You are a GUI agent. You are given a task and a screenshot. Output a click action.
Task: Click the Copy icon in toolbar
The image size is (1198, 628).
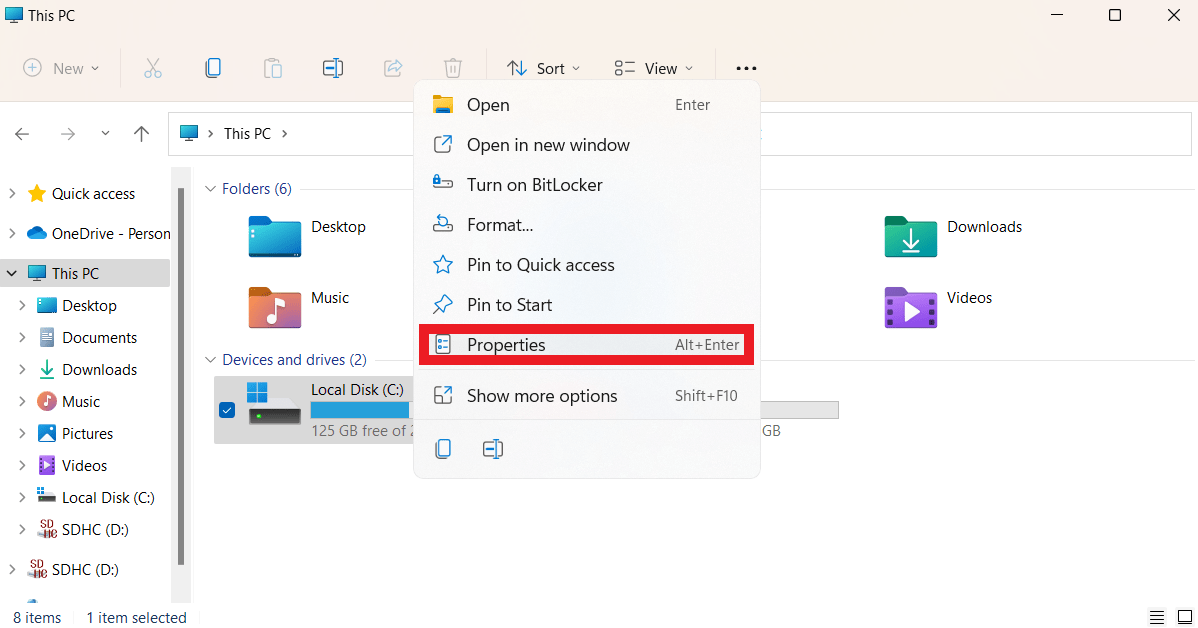(212, 68)
